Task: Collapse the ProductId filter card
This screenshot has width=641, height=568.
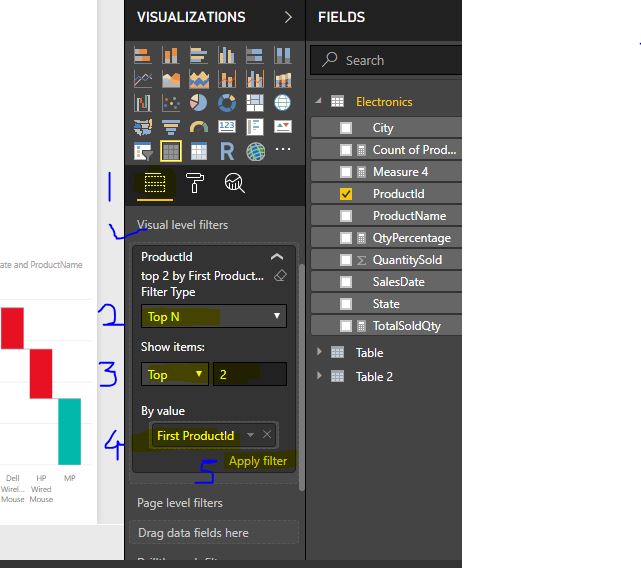Action: 277,257
